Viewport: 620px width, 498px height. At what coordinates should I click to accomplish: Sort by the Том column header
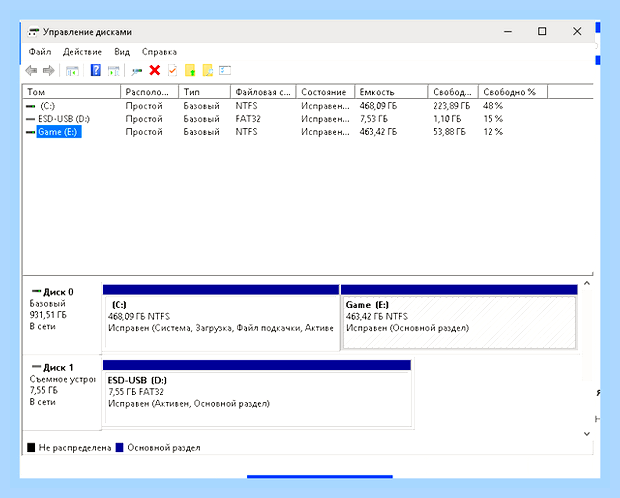tap(72, 92)
